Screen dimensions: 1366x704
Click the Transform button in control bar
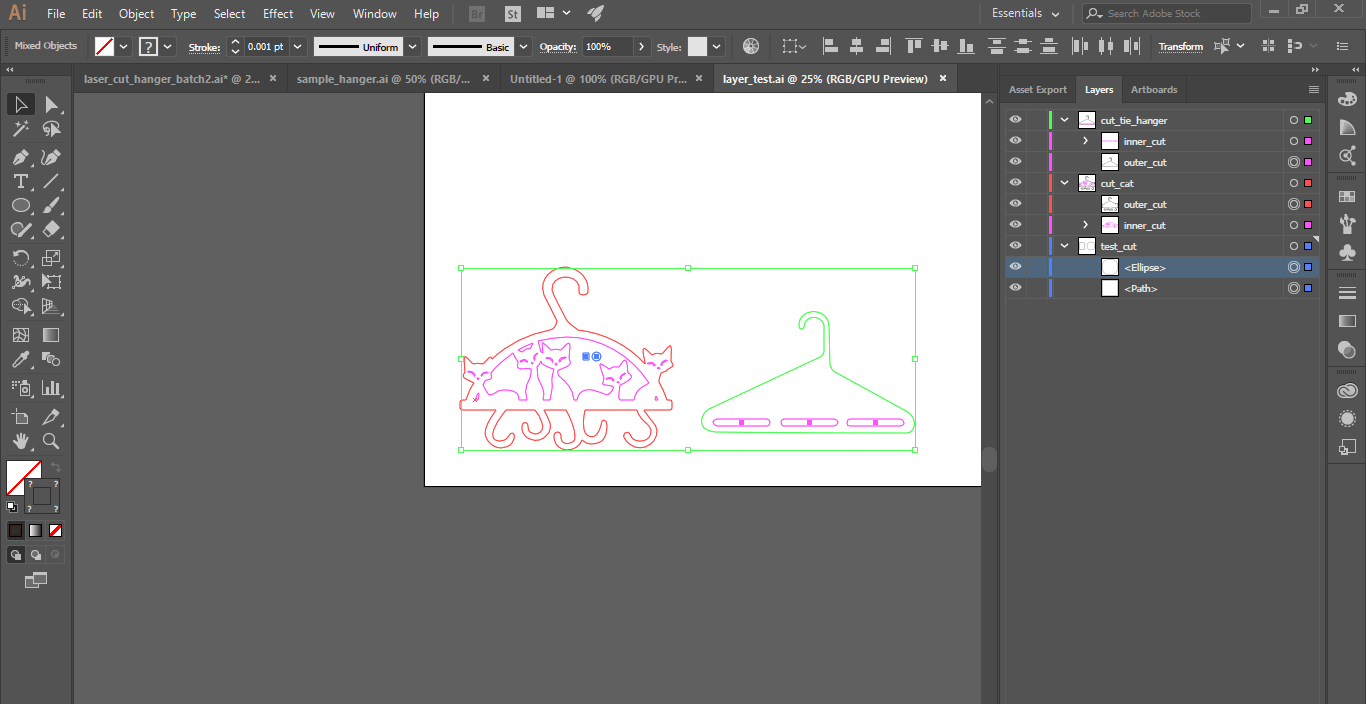pos(1180,46)
